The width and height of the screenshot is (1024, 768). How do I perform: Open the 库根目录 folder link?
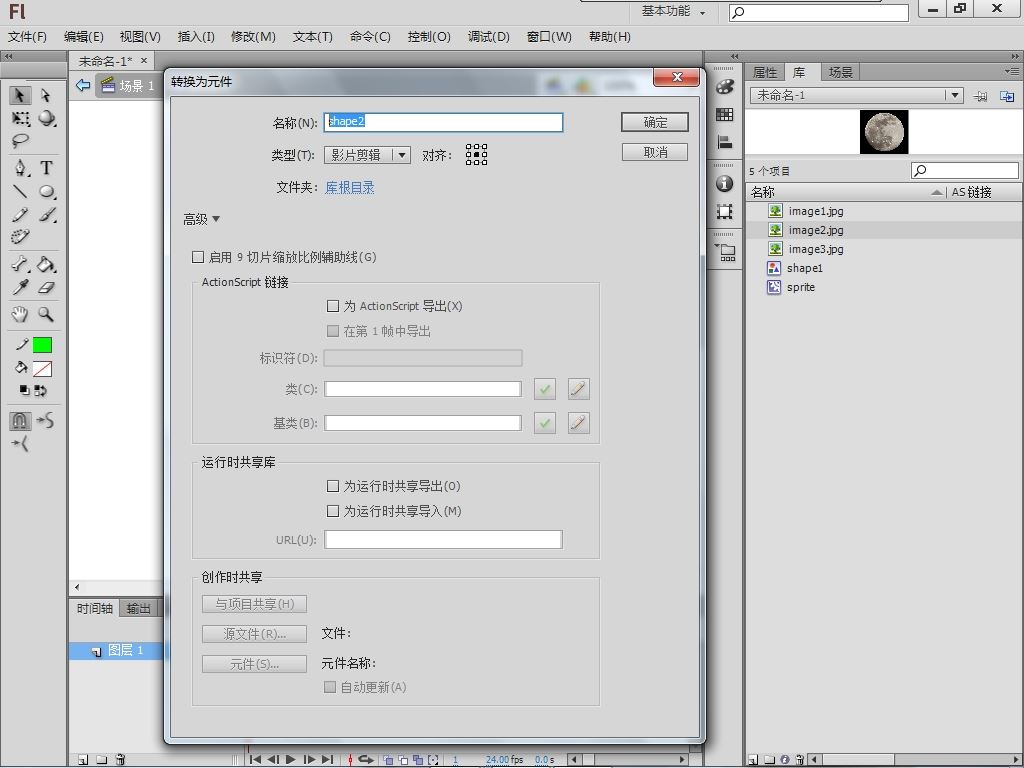350,187
